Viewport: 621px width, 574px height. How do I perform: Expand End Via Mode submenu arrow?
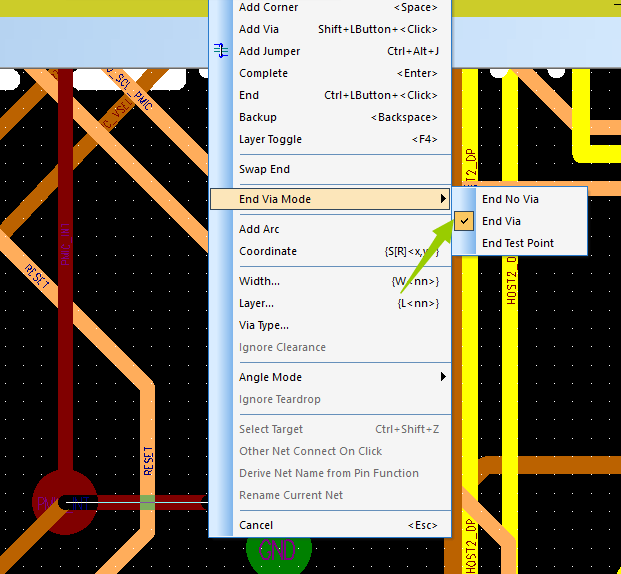tap(443, 198)
